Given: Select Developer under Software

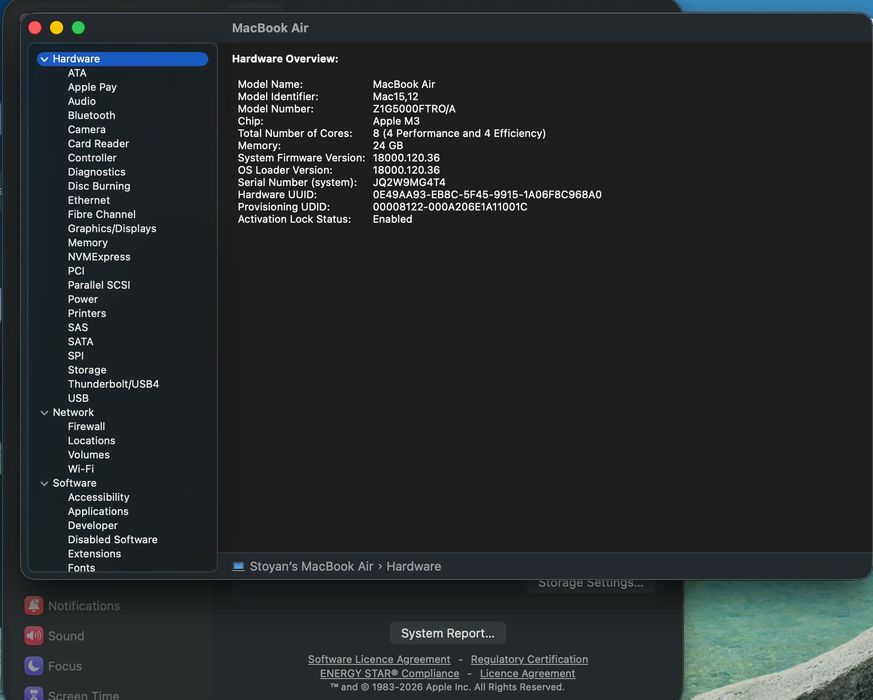Looking at the screenshot, I should click(93, 526).
